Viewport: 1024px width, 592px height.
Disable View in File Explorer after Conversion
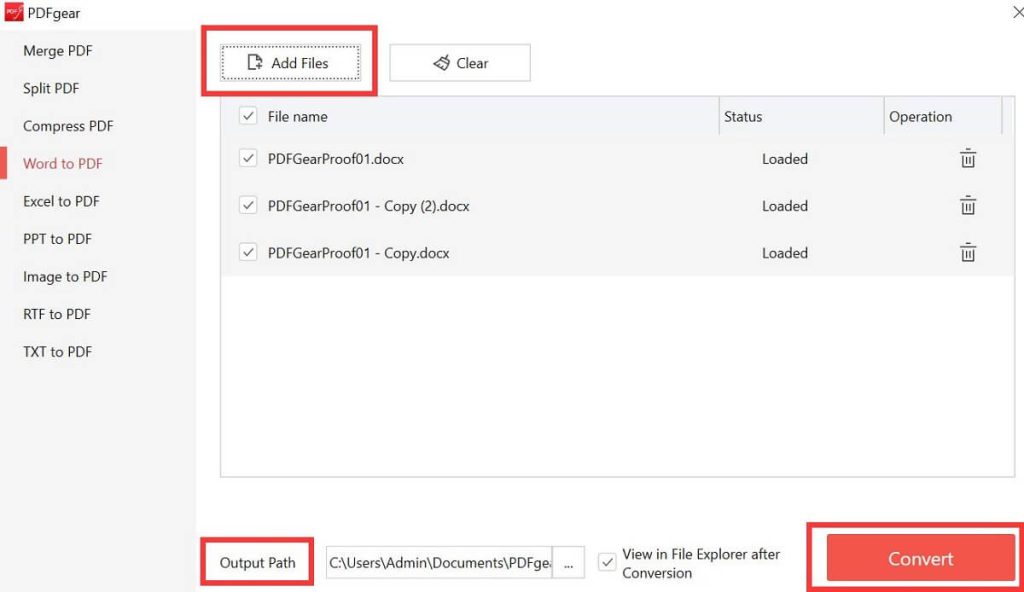tap(607, 562)
